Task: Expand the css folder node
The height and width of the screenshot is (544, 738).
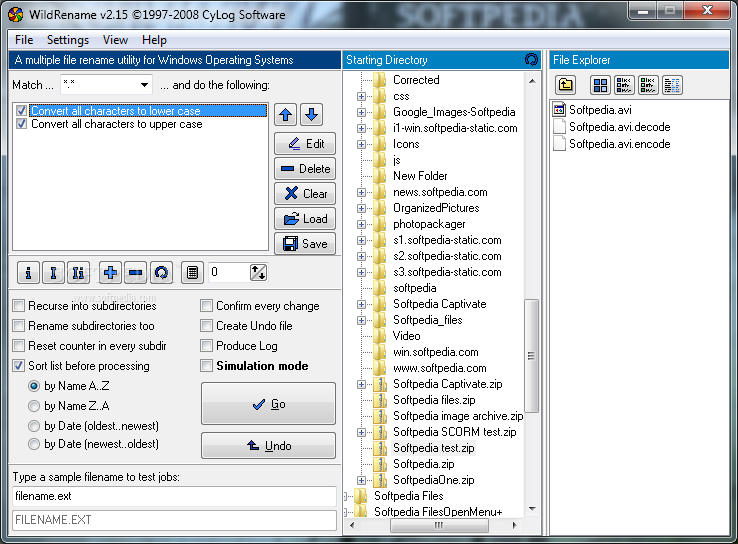Action: click(x=361, y=96)
